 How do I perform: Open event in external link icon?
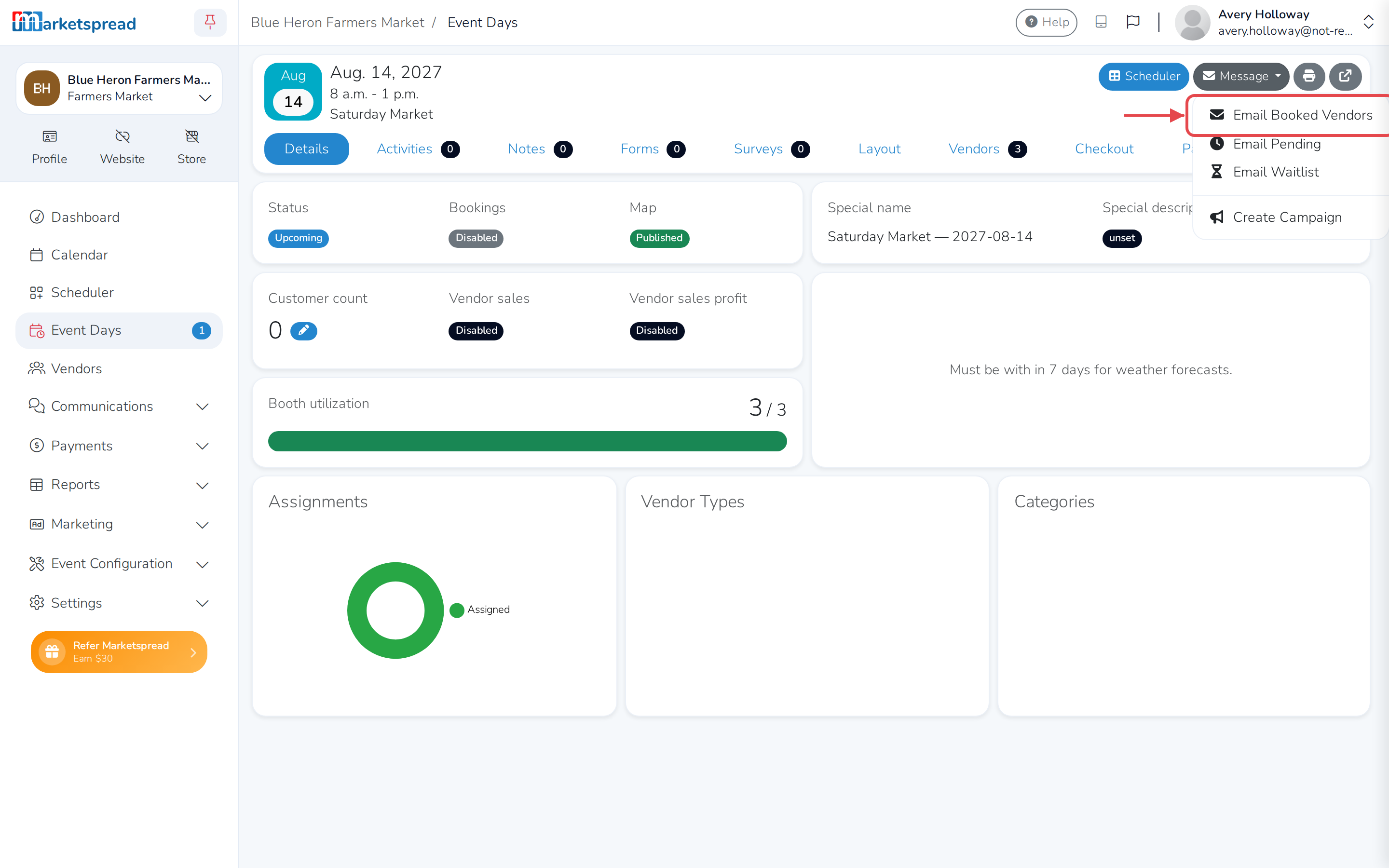pos(1346,76)
